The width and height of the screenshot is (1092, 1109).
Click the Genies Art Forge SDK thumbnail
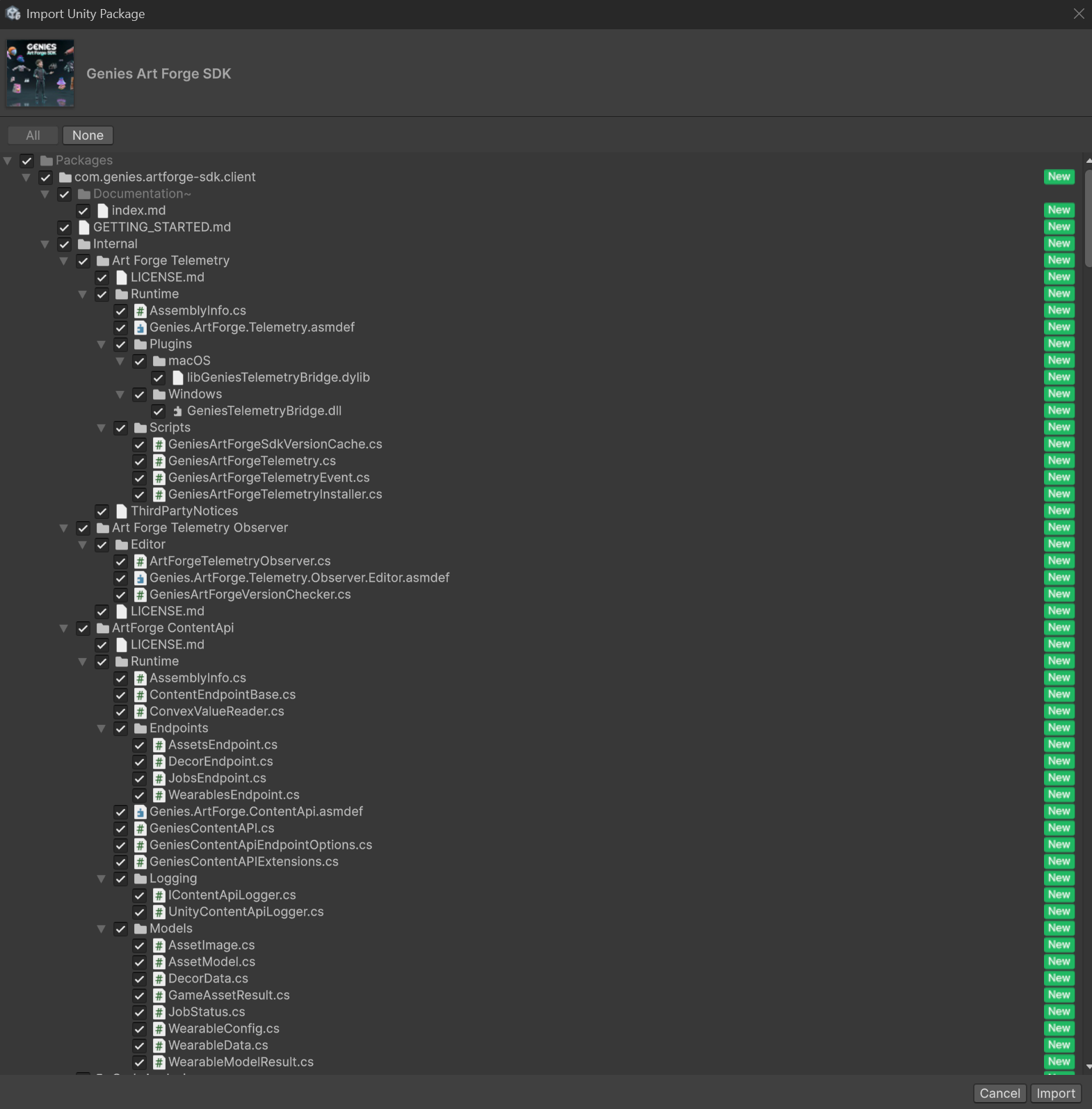(40, 73)
